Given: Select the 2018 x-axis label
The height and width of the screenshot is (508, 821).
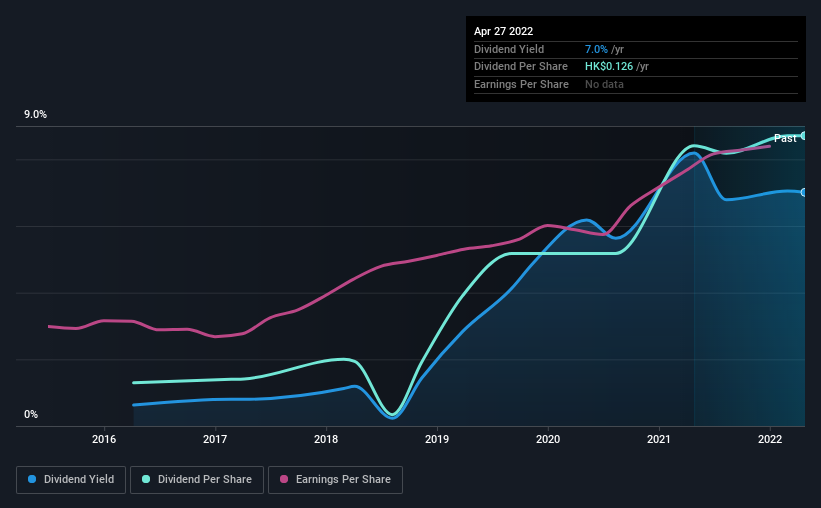Looking at the screenshot, I should [x=326, y=439].
